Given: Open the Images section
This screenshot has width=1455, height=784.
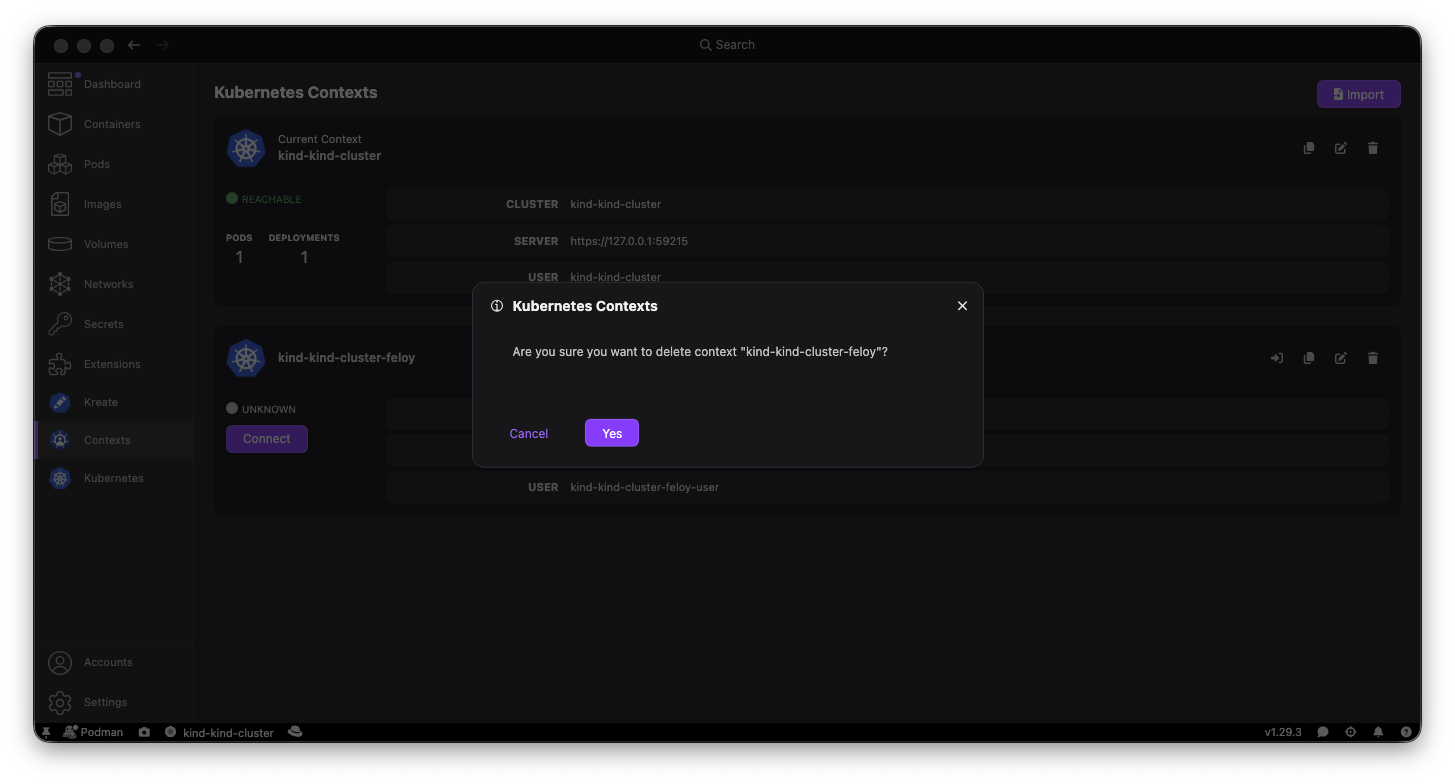Looking at the screenshot, I should 114,204.
